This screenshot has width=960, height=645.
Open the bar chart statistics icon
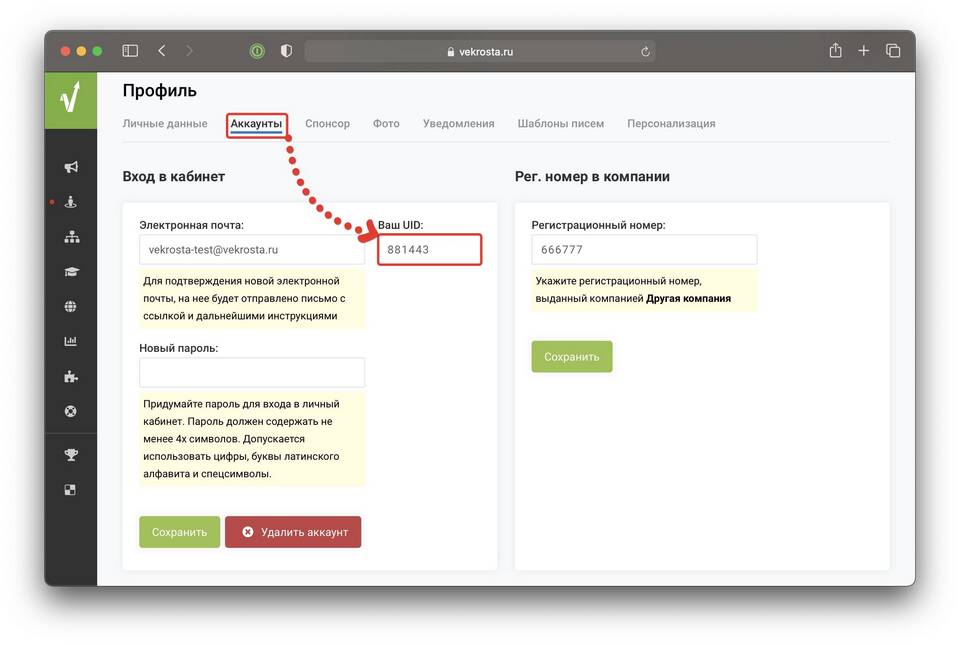(71, 342)
